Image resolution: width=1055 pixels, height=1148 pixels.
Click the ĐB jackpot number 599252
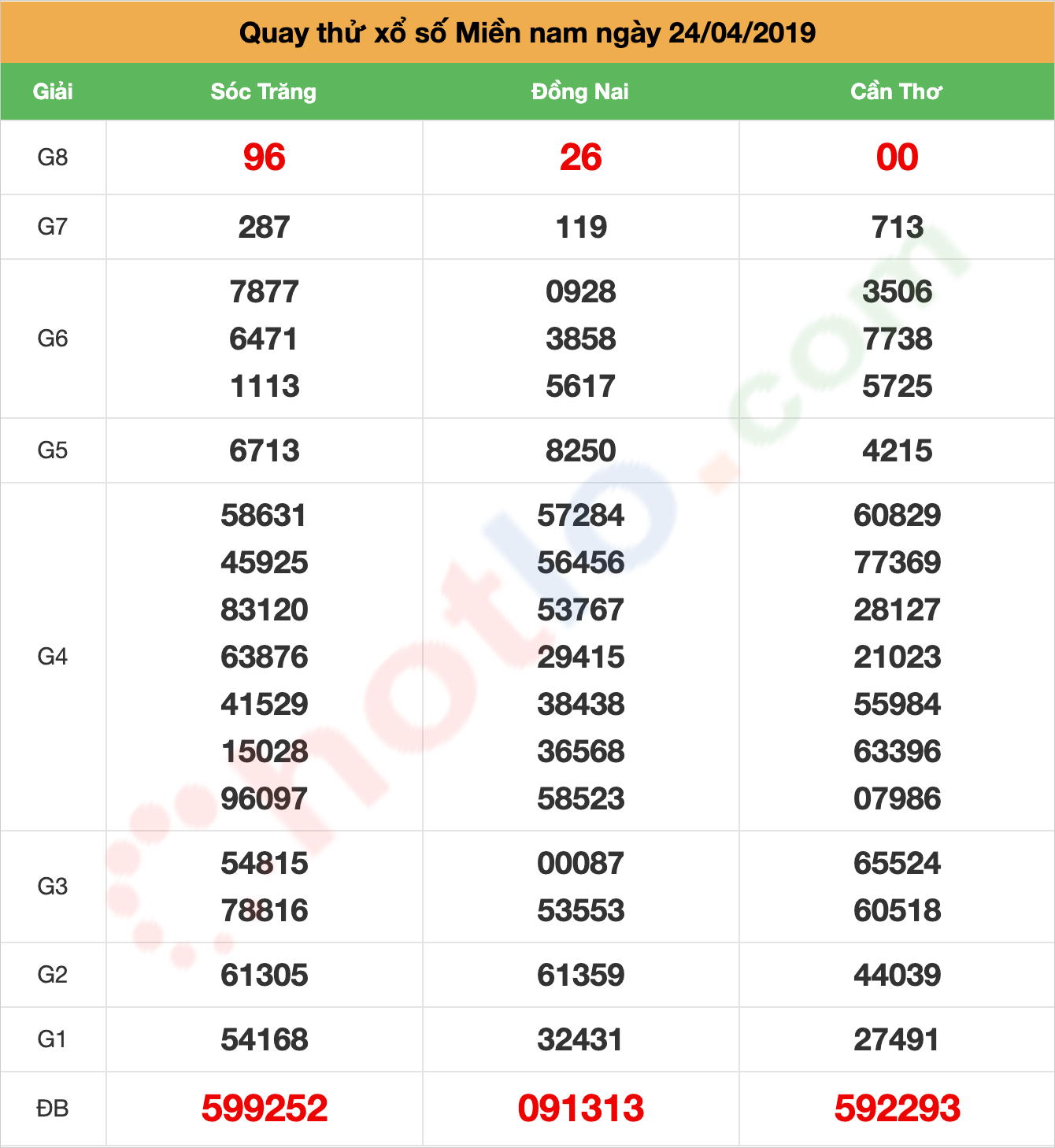pos(265,1109)
